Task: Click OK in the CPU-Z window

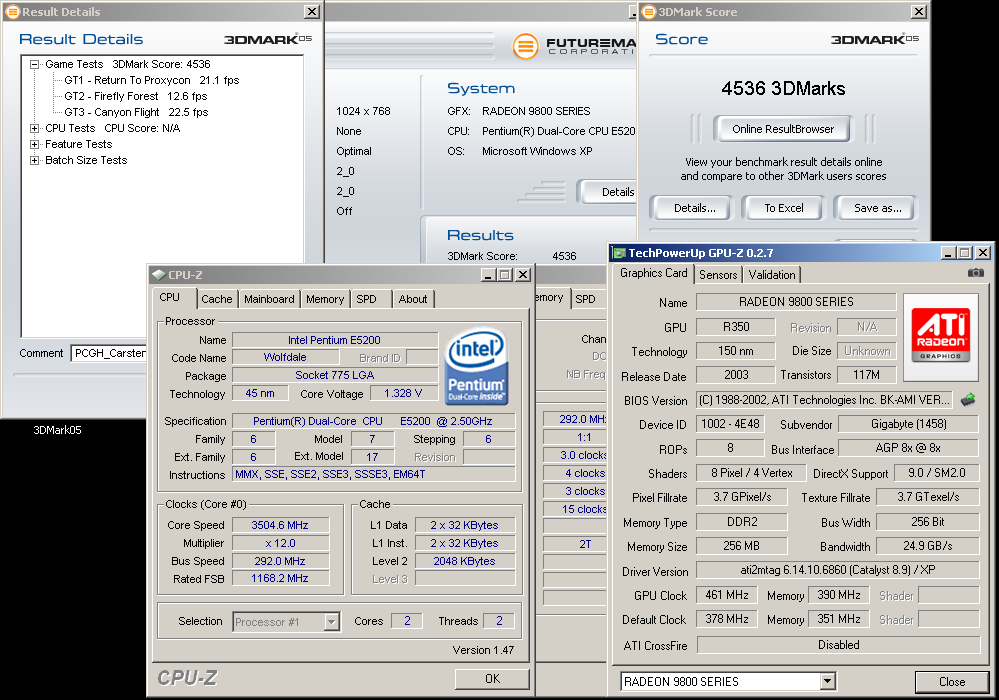Action: 492,679
